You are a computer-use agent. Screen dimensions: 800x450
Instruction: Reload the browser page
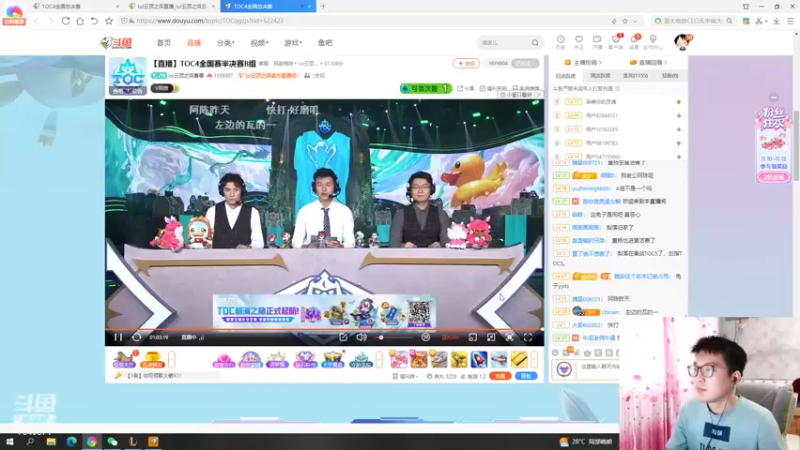coord(65,21)
